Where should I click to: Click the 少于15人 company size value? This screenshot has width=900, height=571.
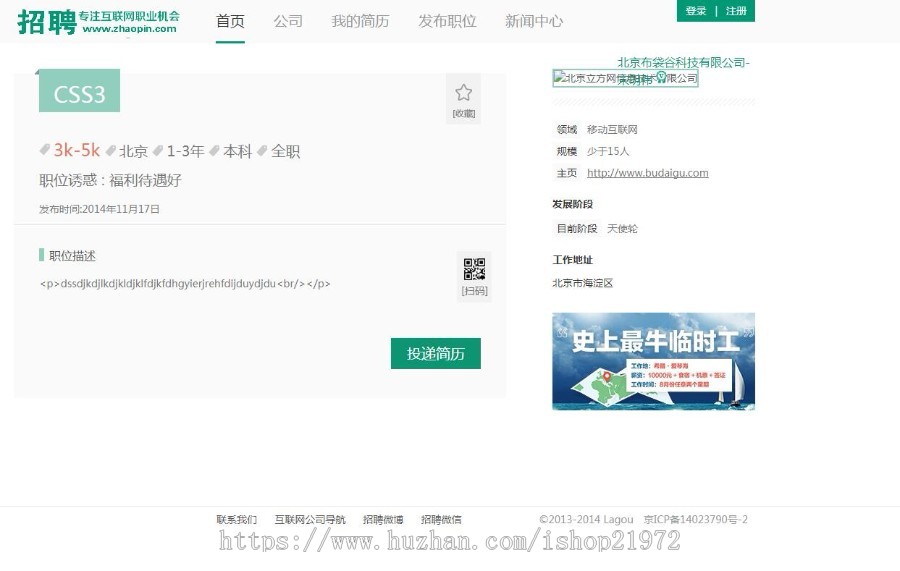608,152
